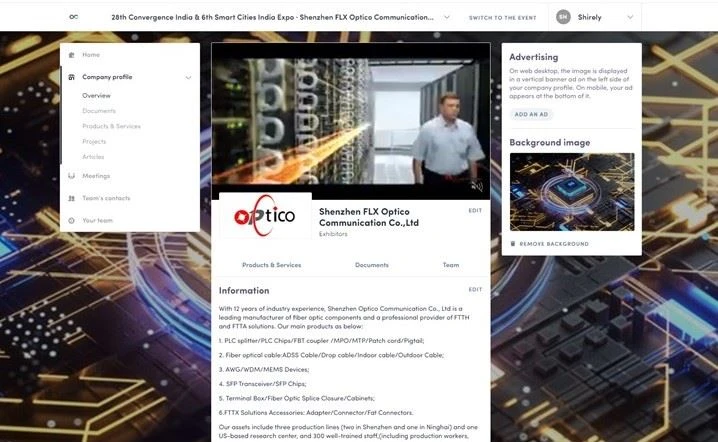
Task: Click the company banner video
Action: click(x=351, y=121)
